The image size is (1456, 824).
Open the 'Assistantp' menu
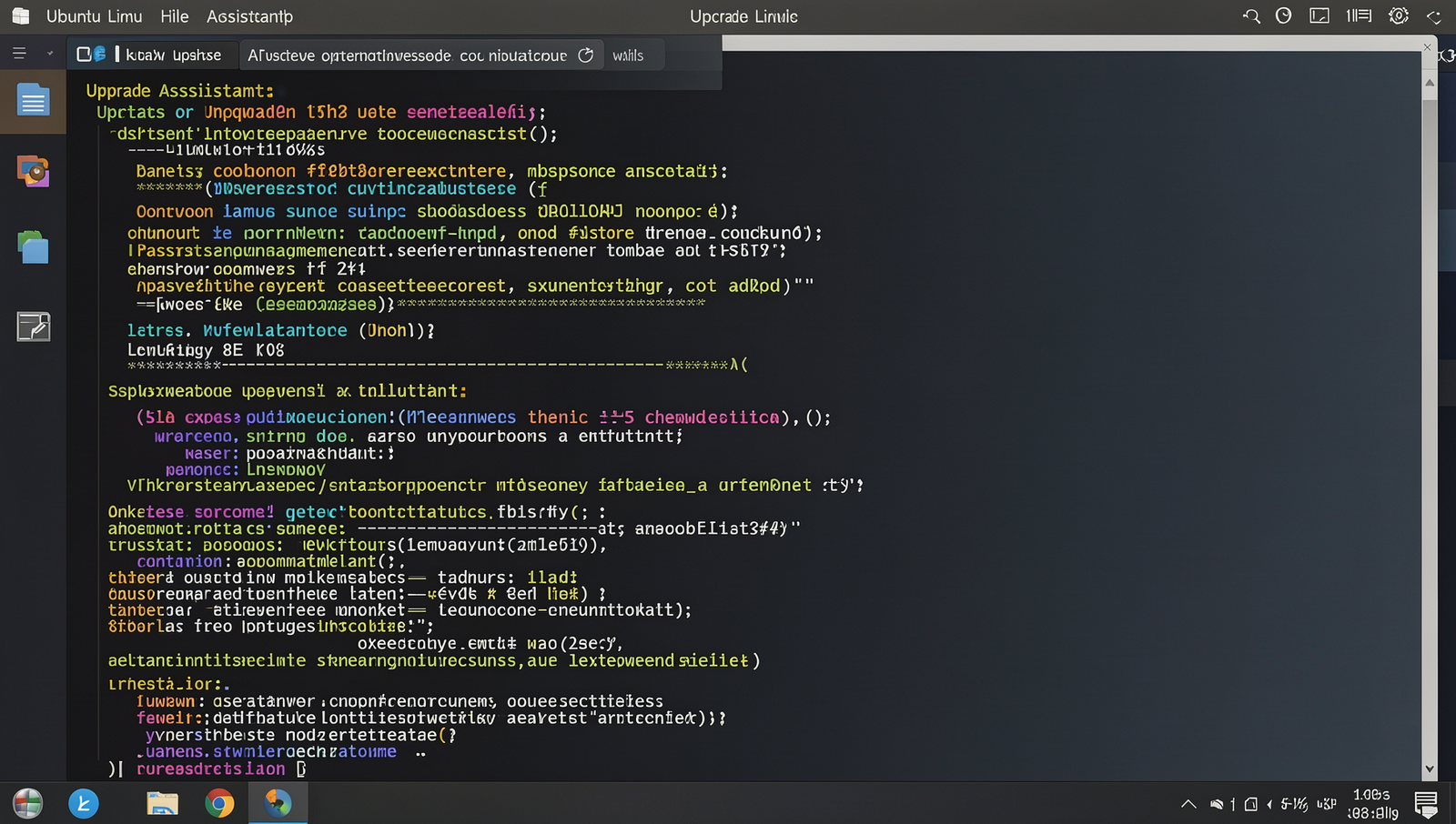(x=249, y=16)
